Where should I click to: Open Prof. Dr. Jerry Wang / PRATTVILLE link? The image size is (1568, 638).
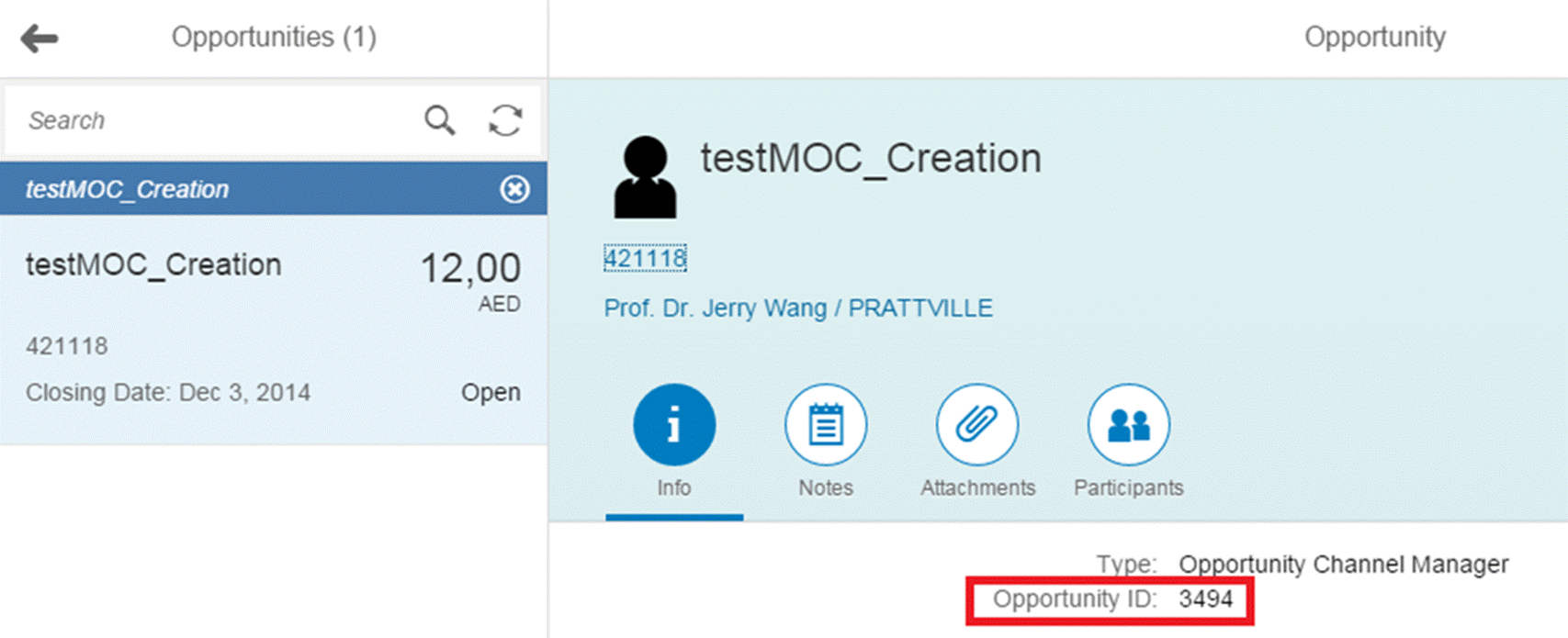point(798,308)
